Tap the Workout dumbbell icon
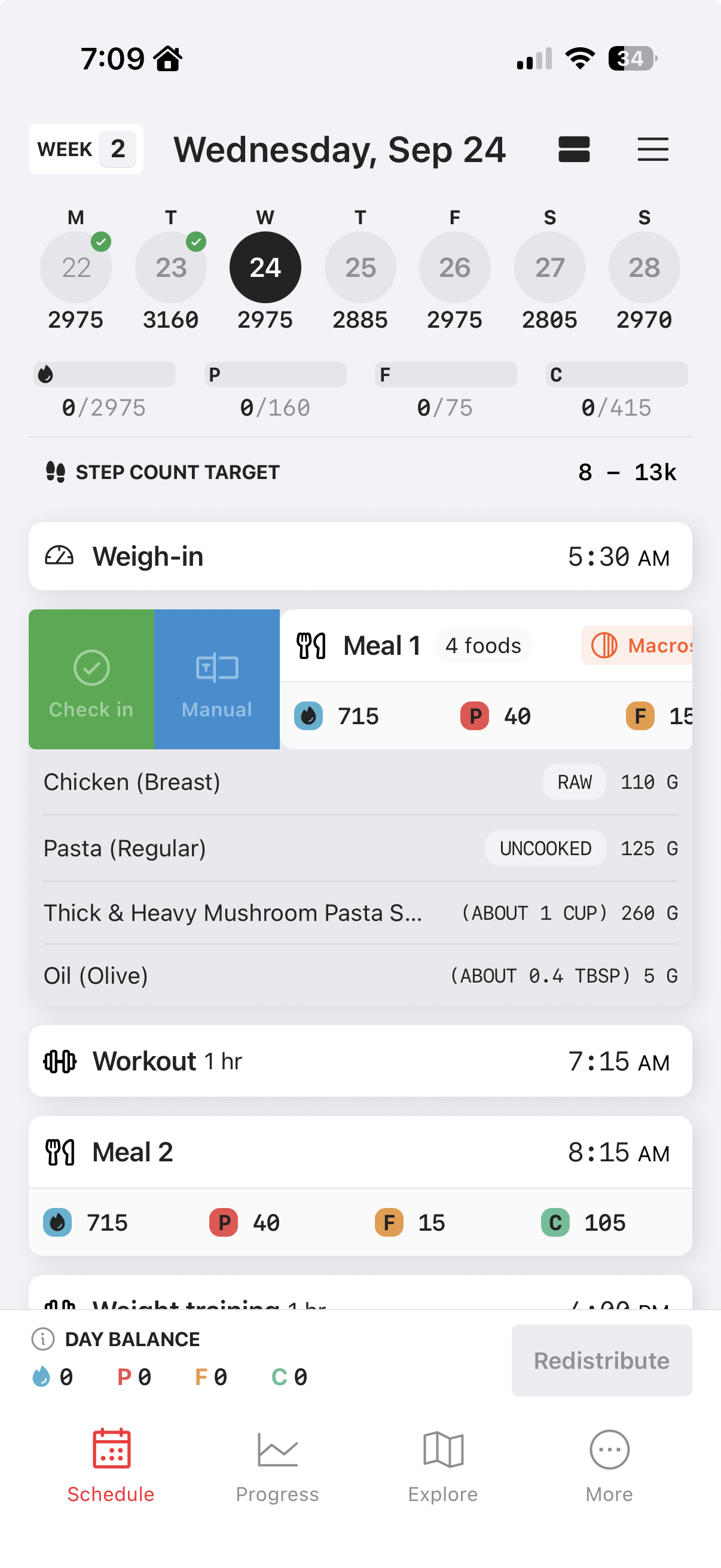 tap(60, 1061)
